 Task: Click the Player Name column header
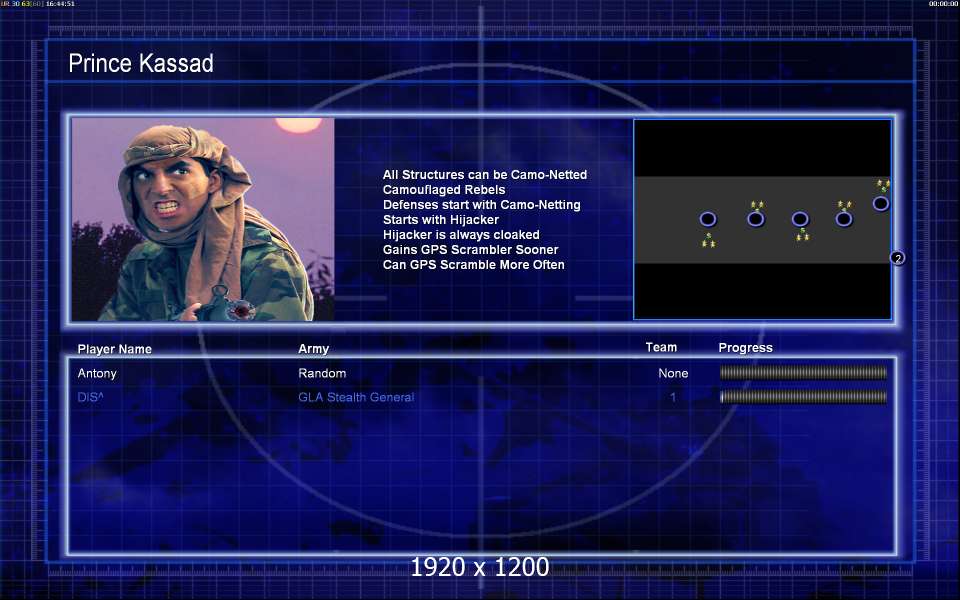click(x=114, y=349)
